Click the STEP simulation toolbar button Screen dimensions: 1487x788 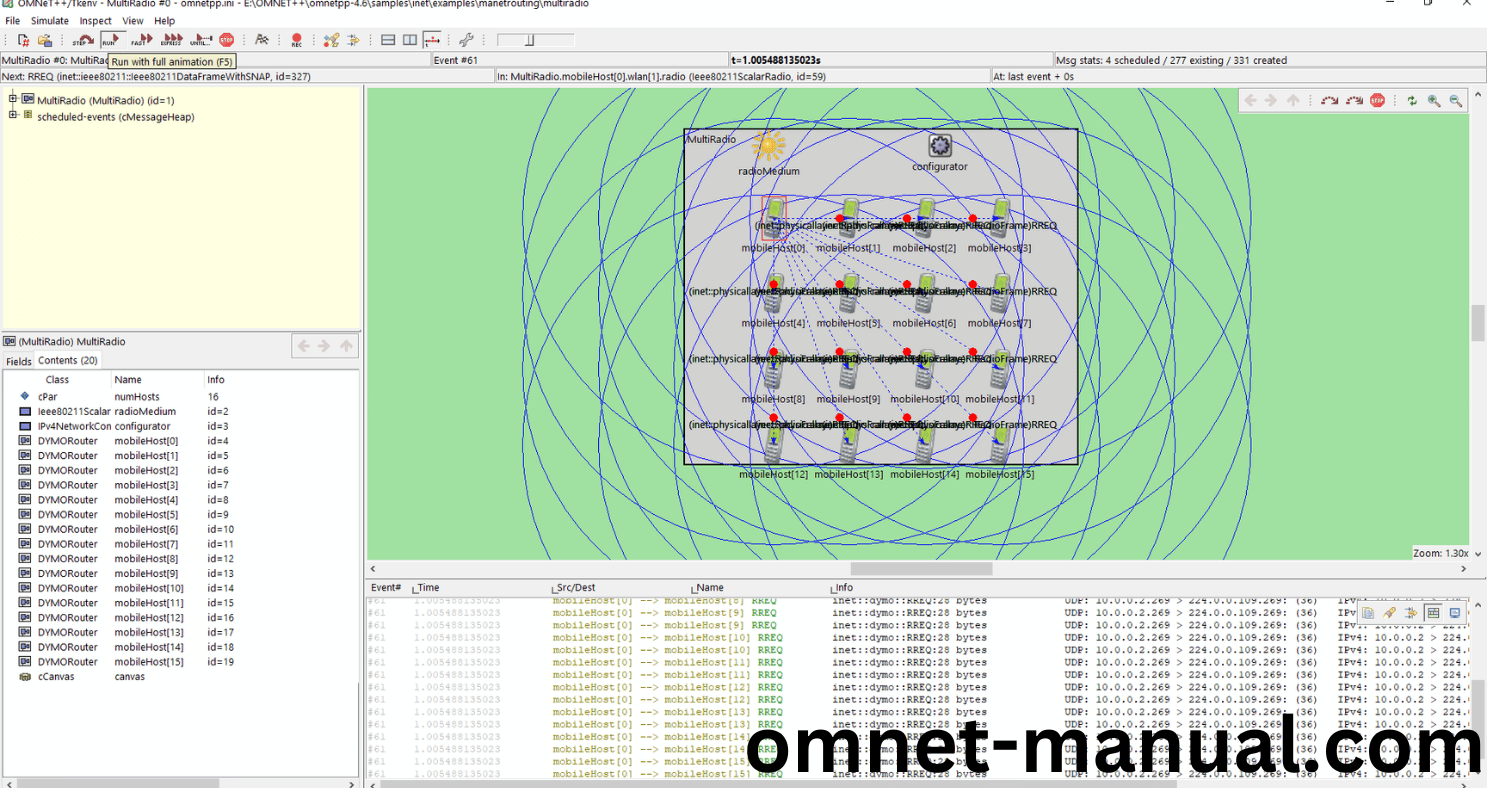(x=82, y=40)
